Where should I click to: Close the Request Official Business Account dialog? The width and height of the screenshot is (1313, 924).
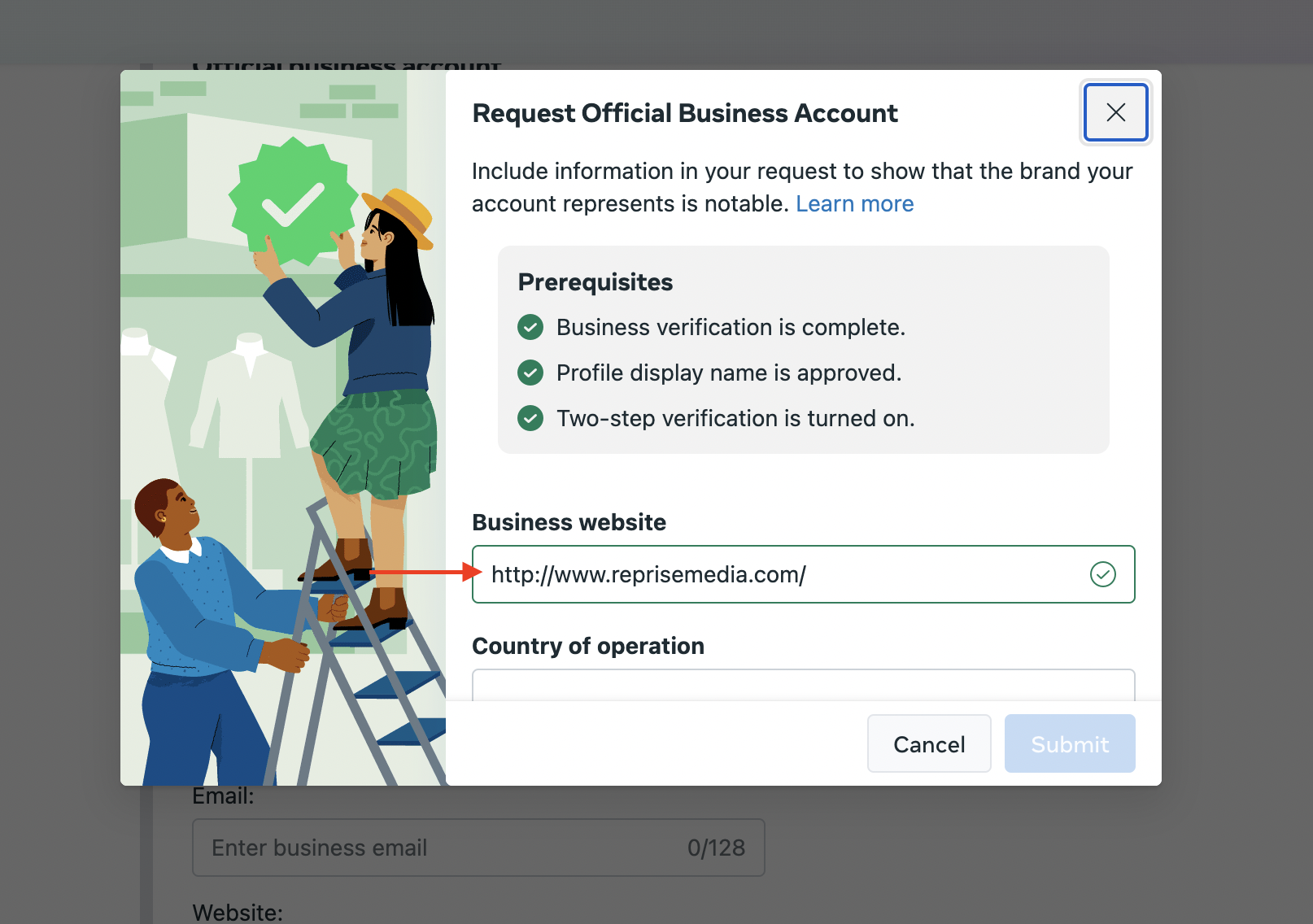tap(1115, 112)
